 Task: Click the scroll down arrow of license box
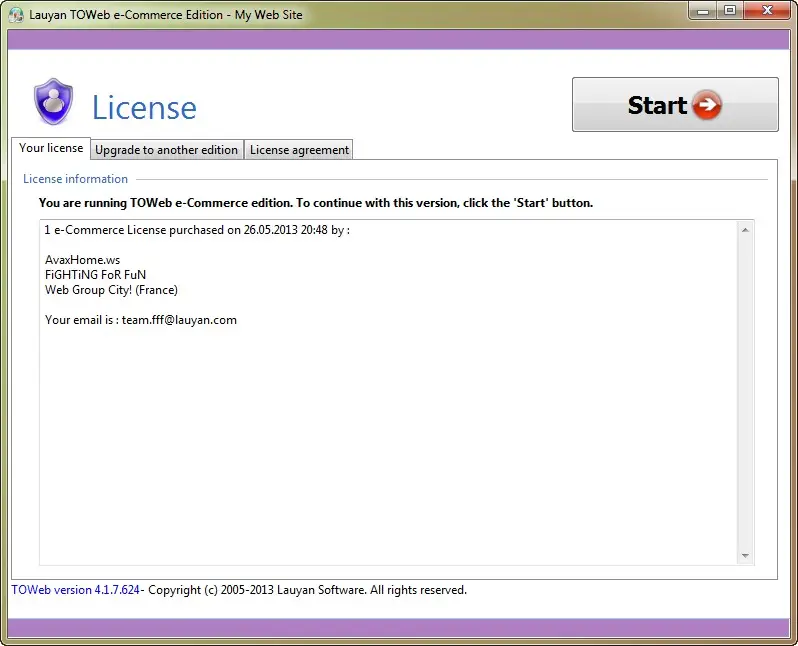click(745, 555)
